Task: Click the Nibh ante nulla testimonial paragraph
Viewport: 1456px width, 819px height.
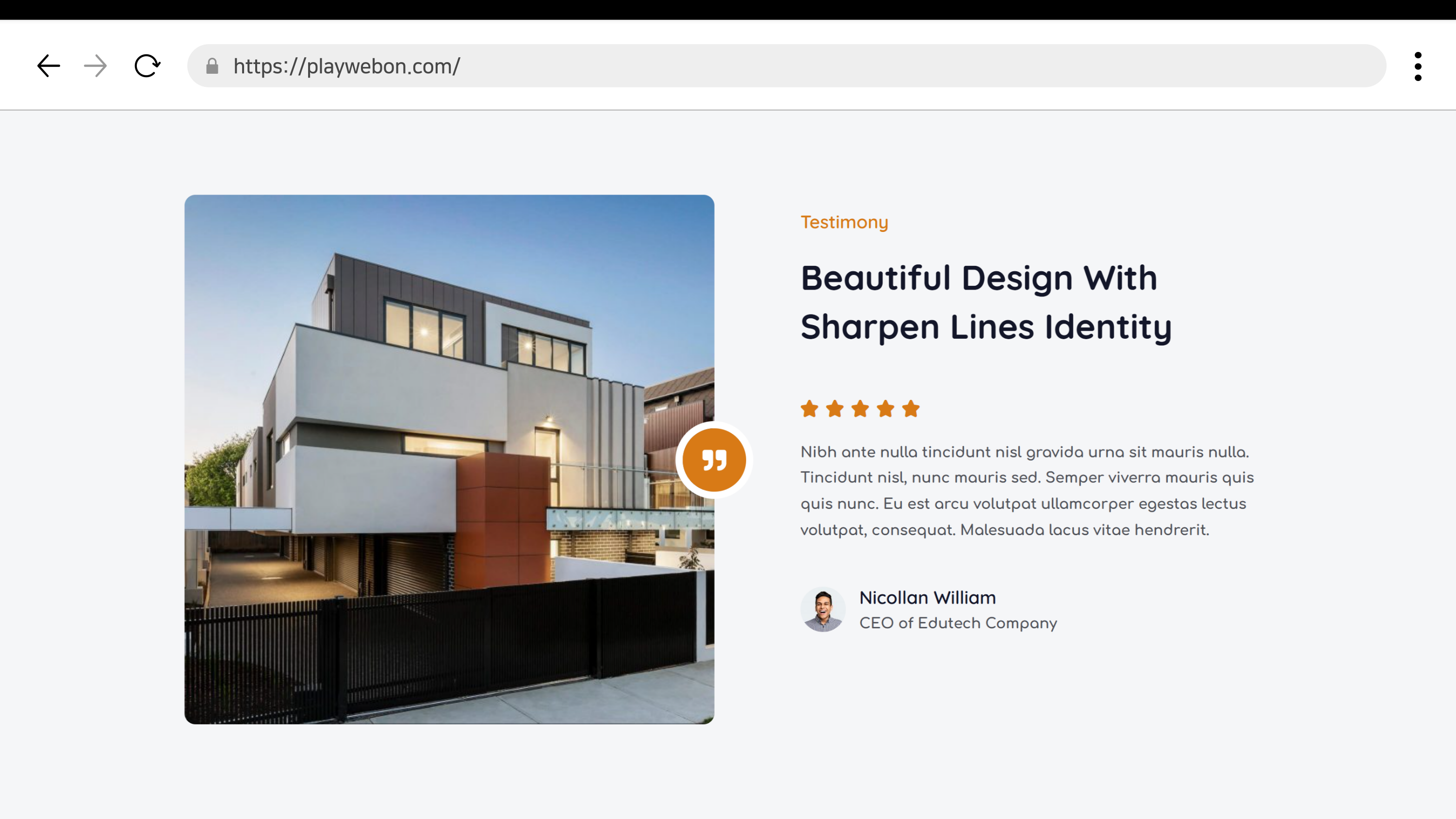Action: [x=1026, y=491]
